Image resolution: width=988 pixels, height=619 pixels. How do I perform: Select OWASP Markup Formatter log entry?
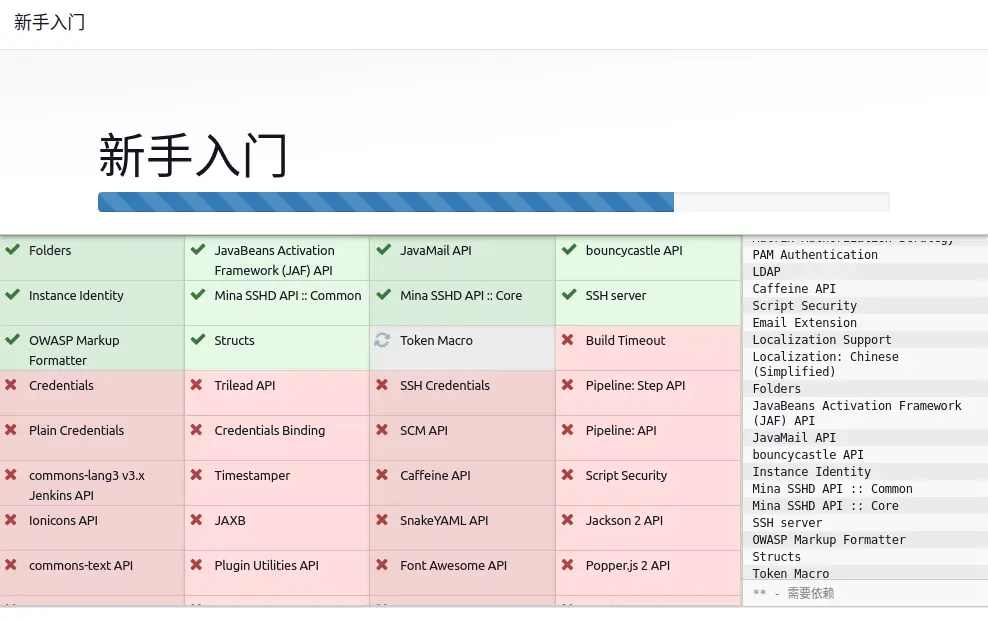coord(829,540)
